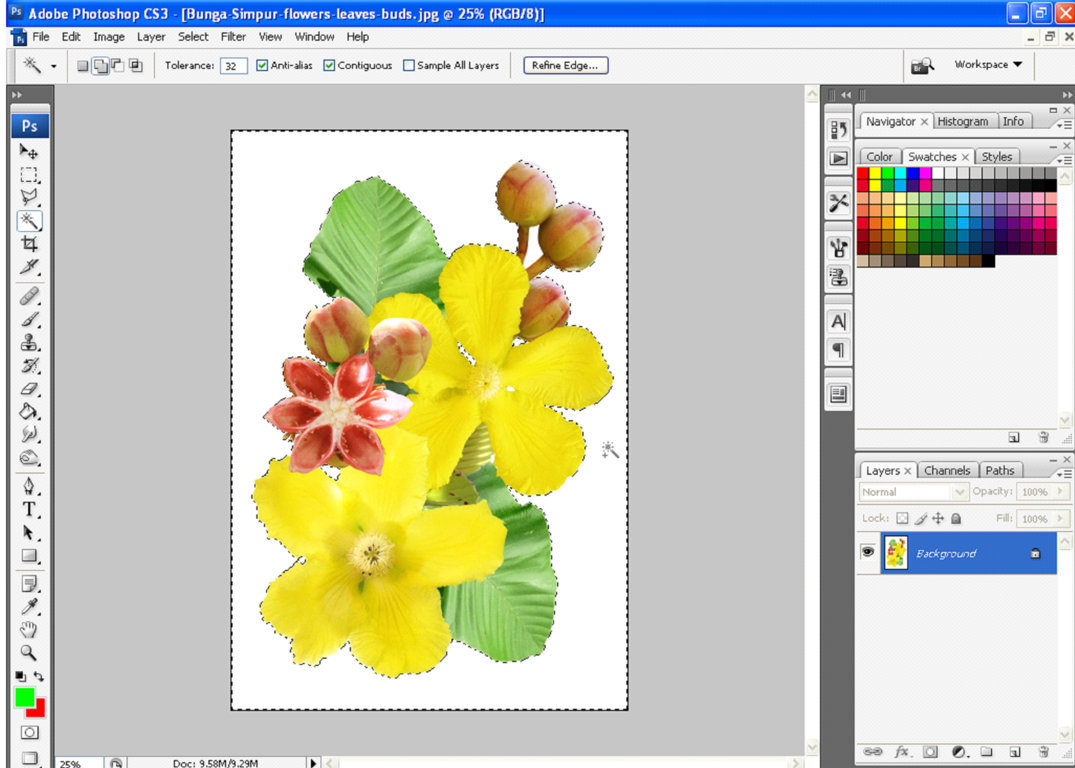Open the Opacity slider arrow
The height and width of the screenshot is (768, 1075).
point(1061,492)
